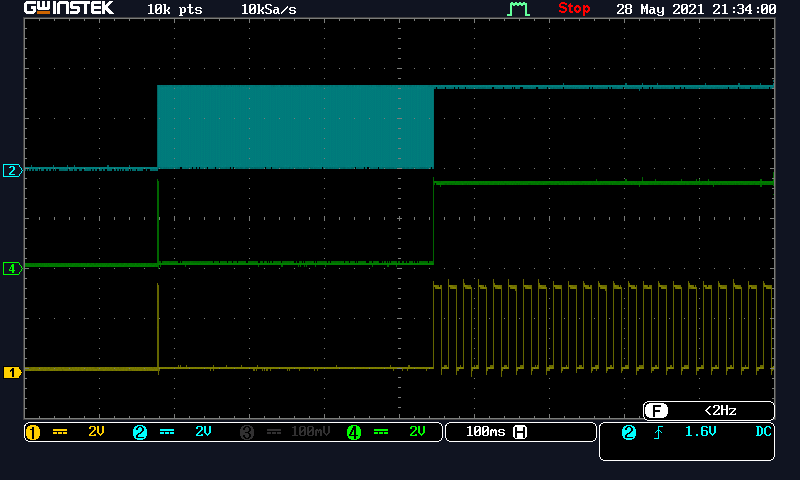Click the cyan channel 2 badge
800x480 pixels.
click(x=140, y=433)
